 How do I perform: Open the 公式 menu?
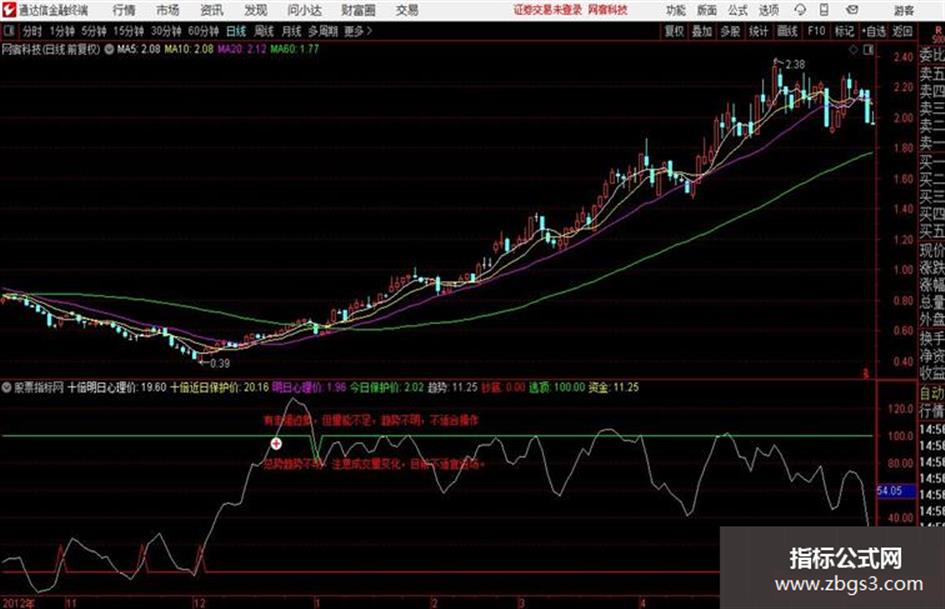[x=738, y=10]
